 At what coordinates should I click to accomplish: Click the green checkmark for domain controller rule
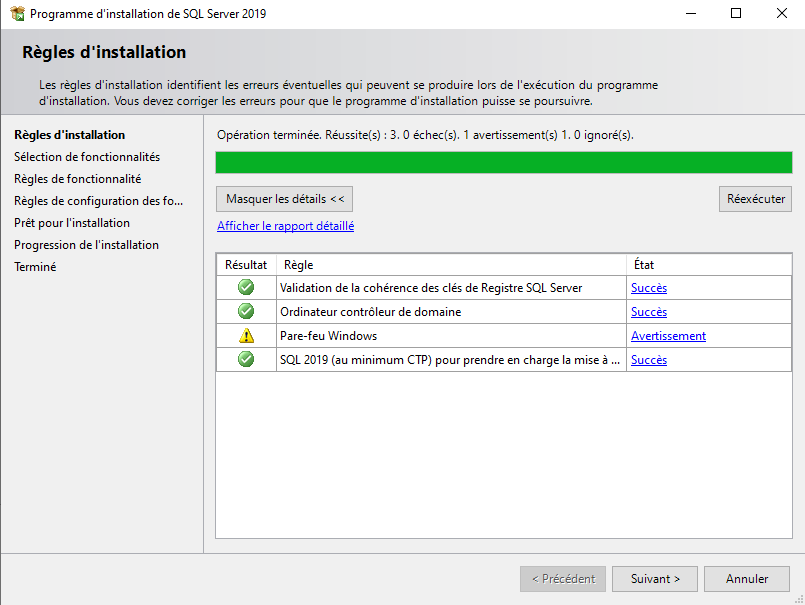click(246, 312)
